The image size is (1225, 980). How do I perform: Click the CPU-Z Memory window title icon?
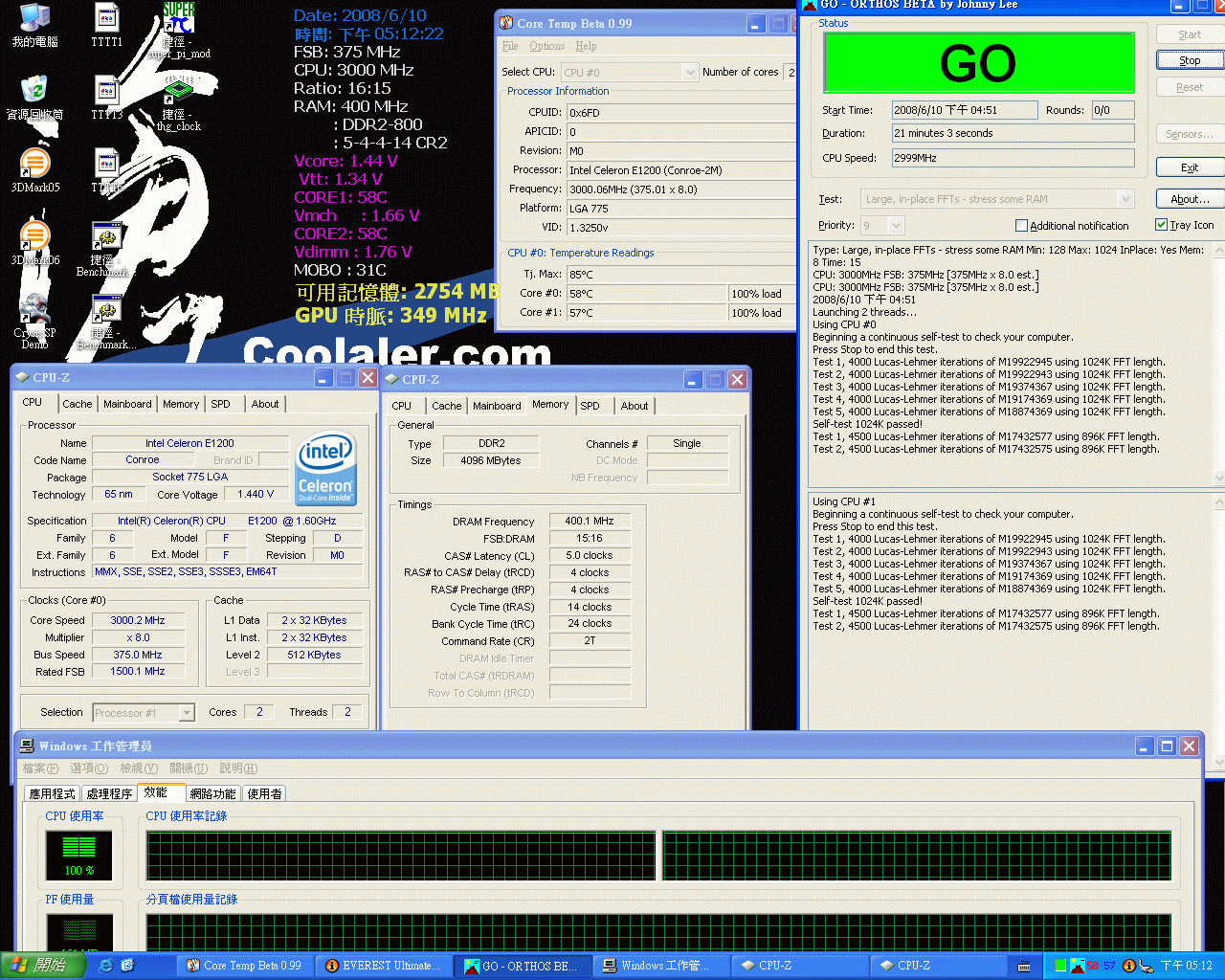point(391,379)
